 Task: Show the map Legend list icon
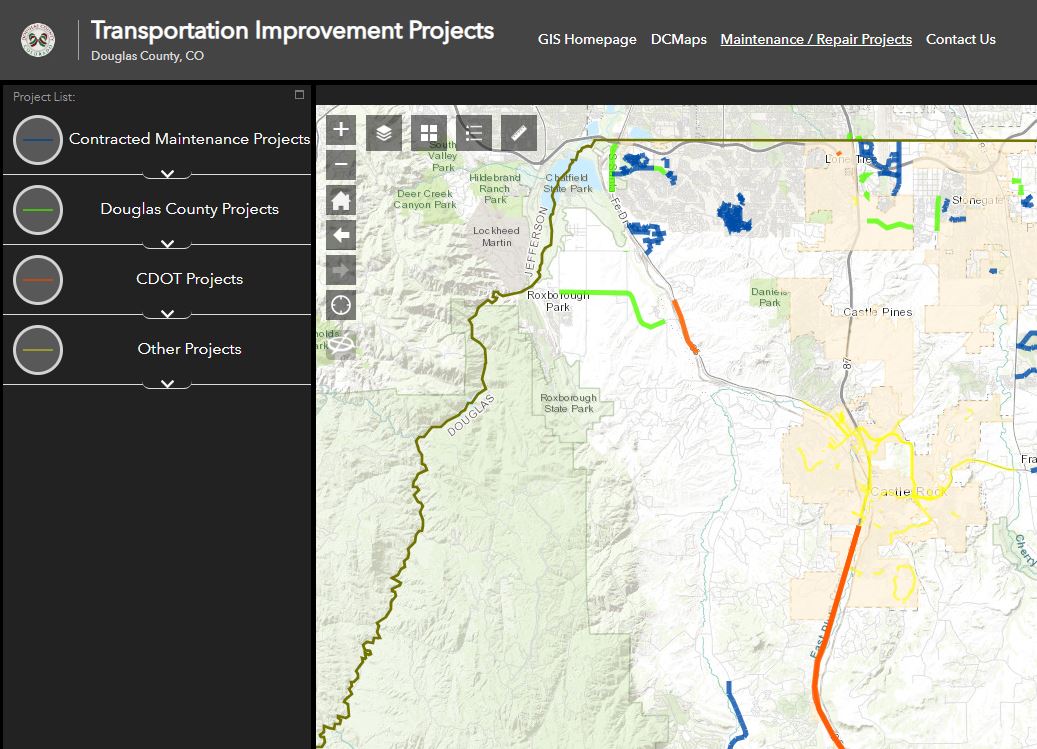[x=474, y=132]
